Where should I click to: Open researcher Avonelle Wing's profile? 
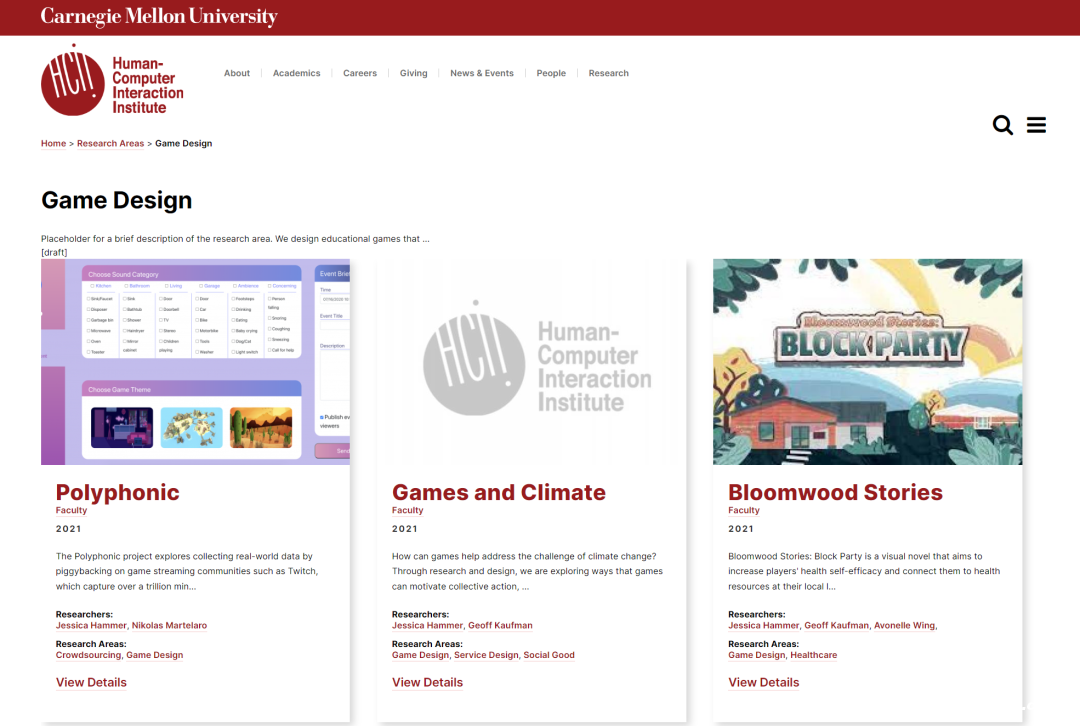click(904, 625)
